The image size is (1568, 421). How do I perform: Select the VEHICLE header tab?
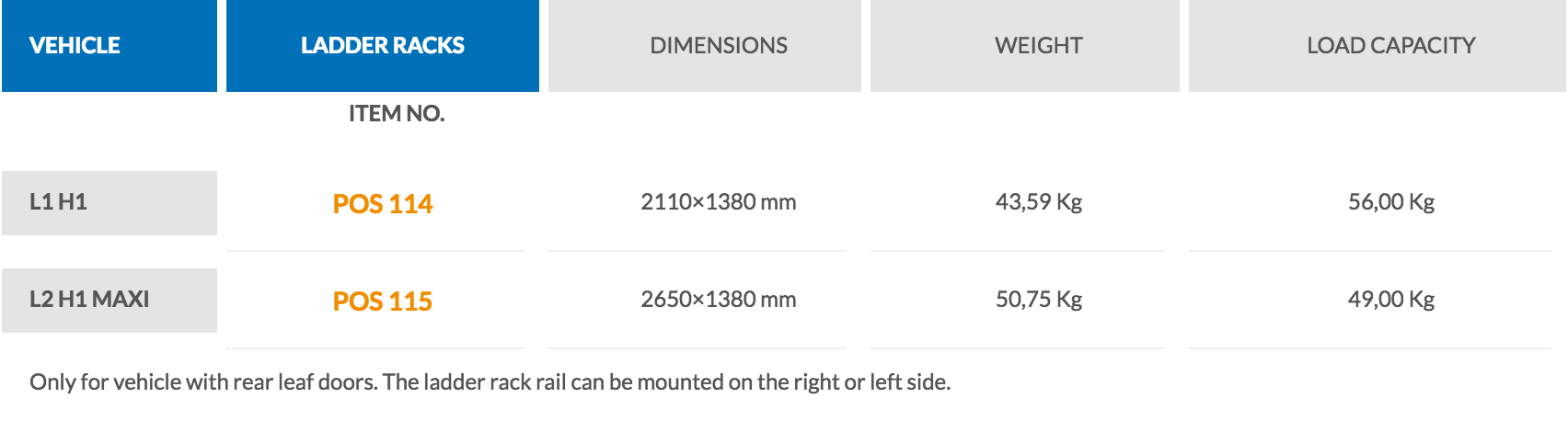[110, 45]
